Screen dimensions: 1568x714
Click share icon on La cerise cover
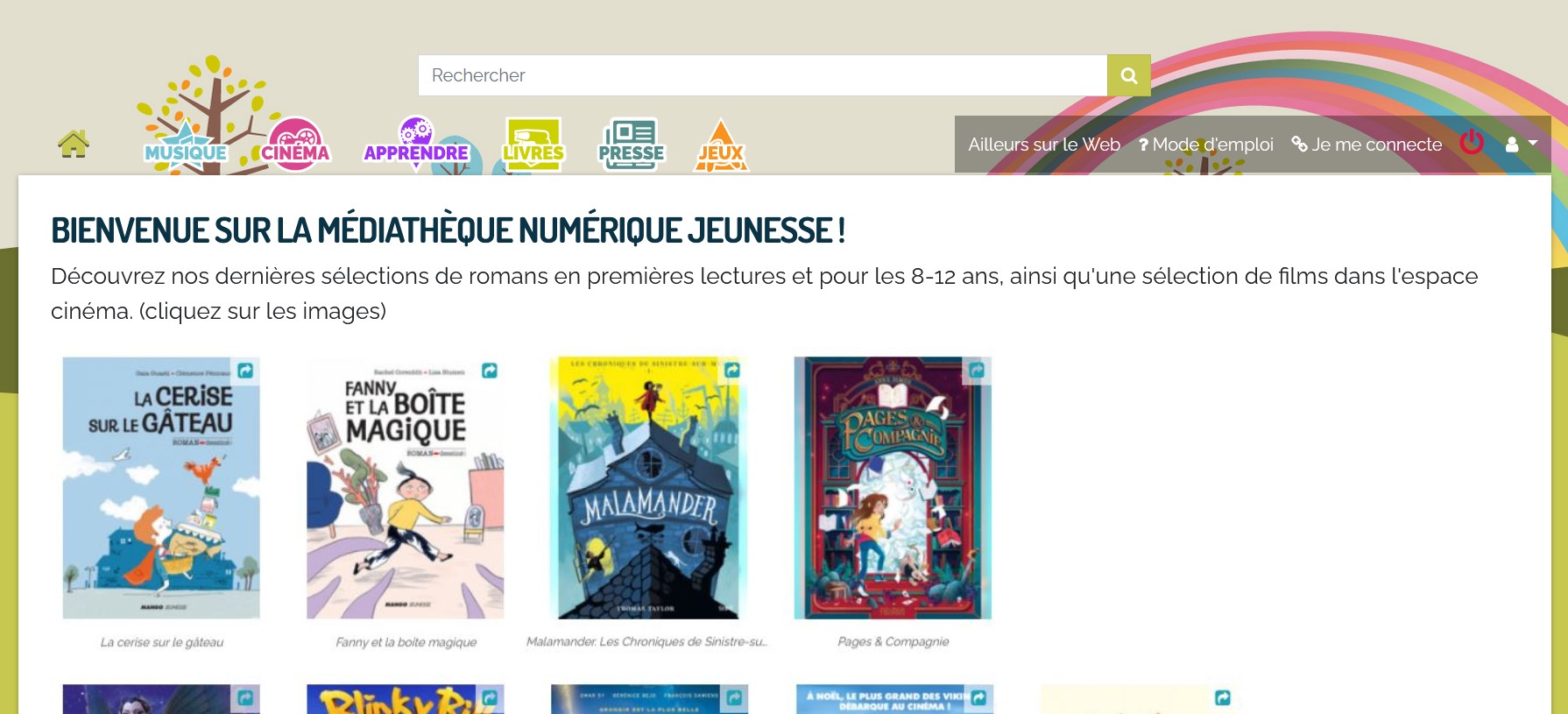(245, 371)
